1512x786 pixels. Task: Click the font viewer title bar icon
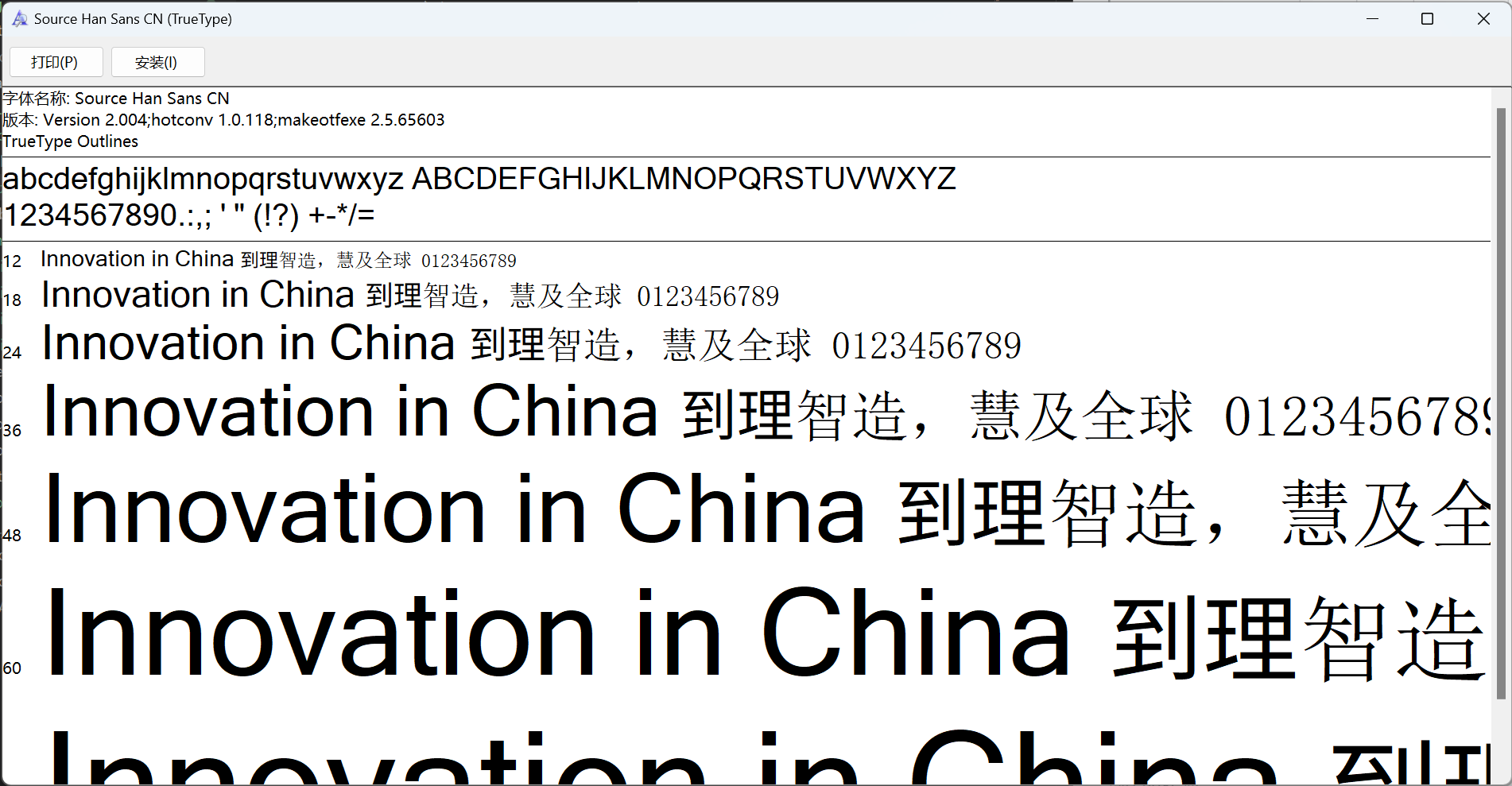(x=20, y=18)
